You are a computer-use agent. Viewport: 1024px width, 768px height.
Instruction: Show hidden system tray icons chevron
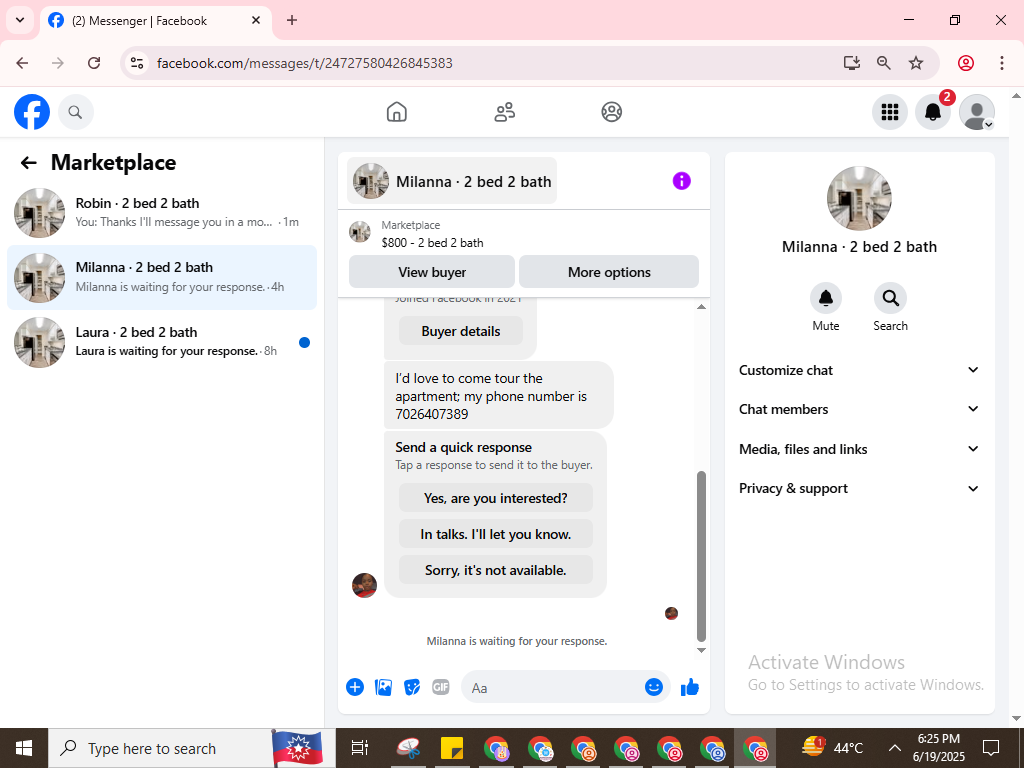tap(895, 748)
